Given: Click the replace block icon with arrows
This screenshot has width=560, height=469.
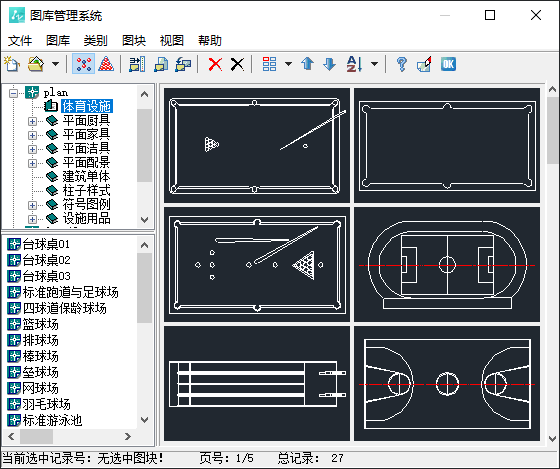Looking at the screenshot, I should (183, 64).
